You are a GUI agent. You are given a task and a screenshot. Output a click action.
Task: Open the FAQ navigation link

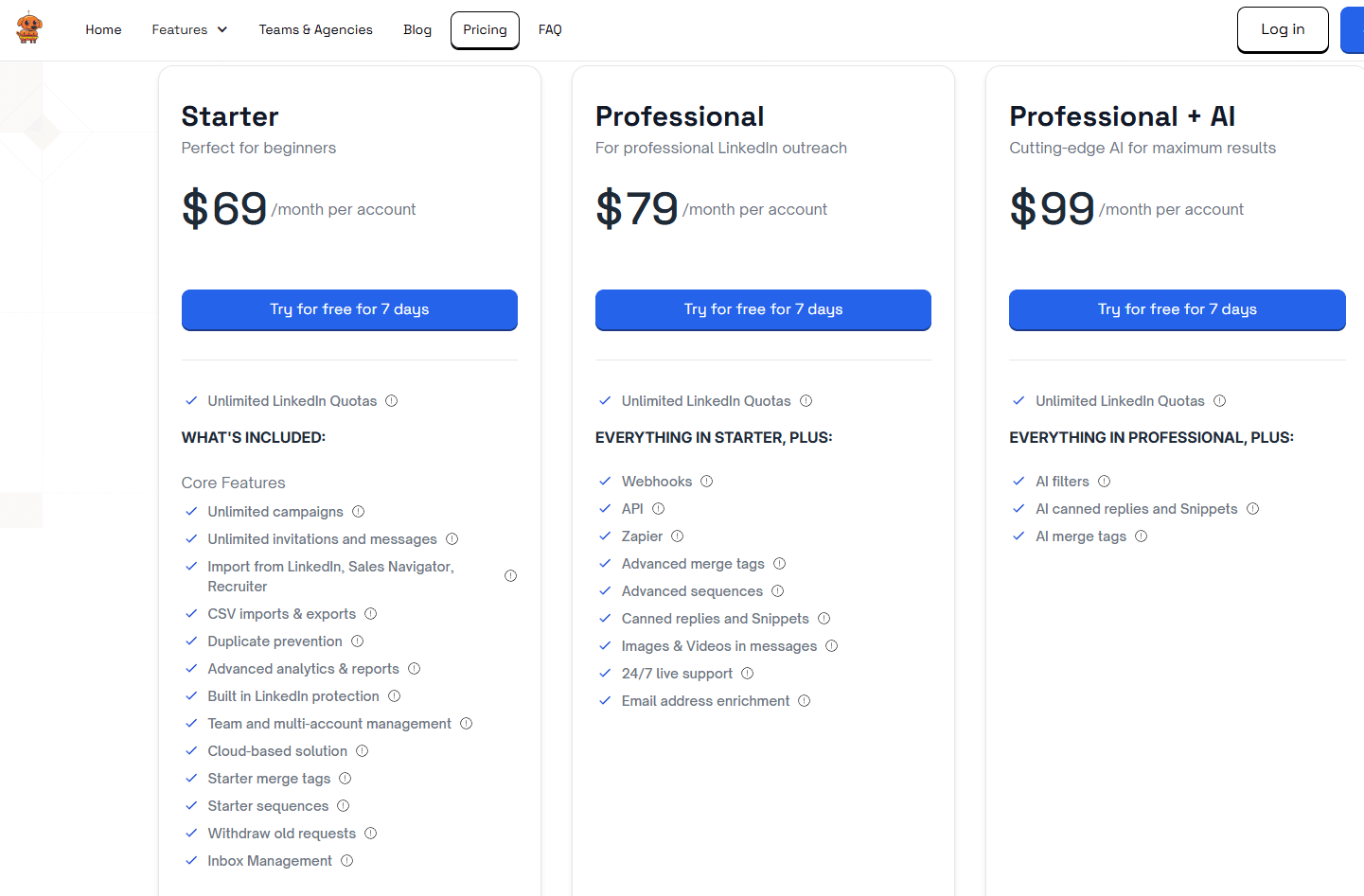(550, 30)
